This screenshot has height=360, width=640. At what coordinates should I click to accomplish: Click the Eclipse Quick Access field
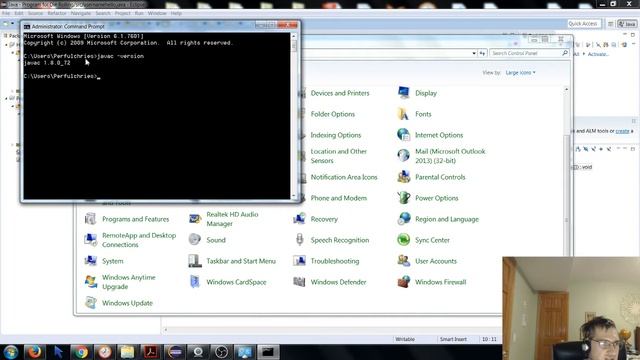pyautogui.click(x=583, y=24)
